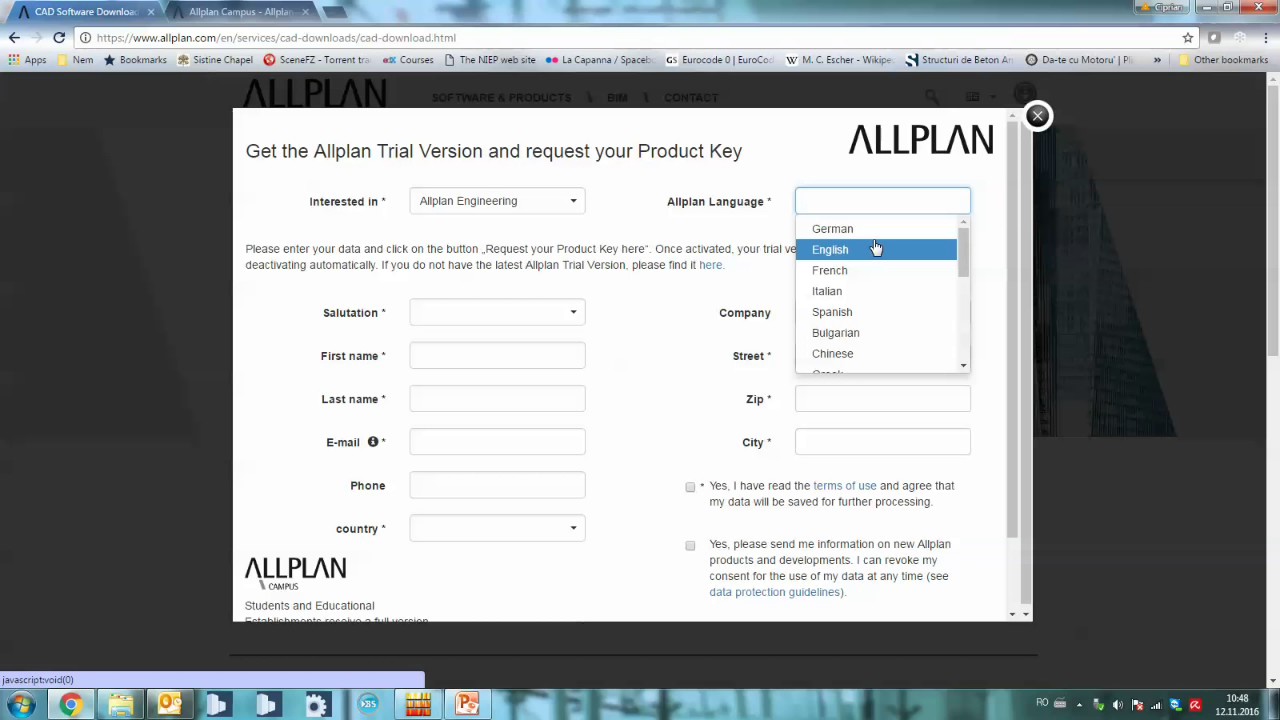Open PowerPoint from the taskbar
This screenshot has height=720, width=1280.
click(x=467, y=705)
